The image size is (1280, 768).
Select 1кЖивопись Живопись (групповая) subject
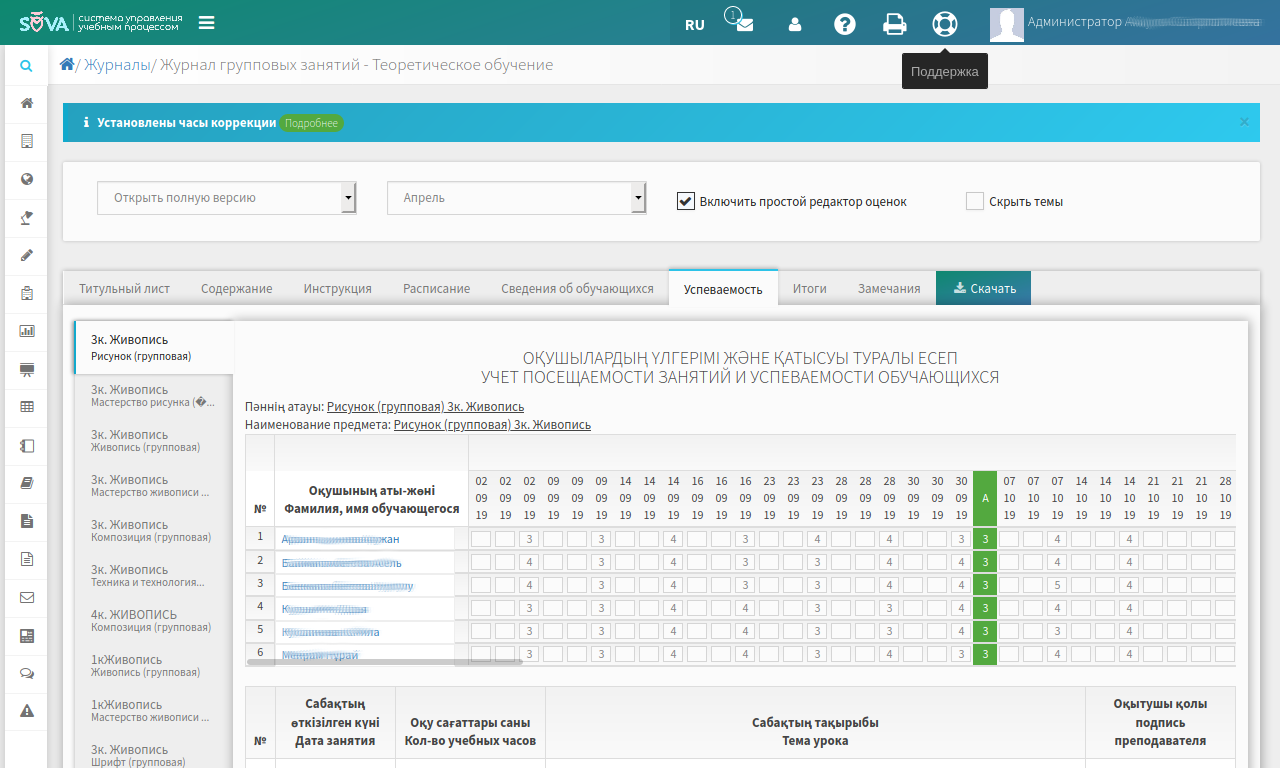(154, 666)
